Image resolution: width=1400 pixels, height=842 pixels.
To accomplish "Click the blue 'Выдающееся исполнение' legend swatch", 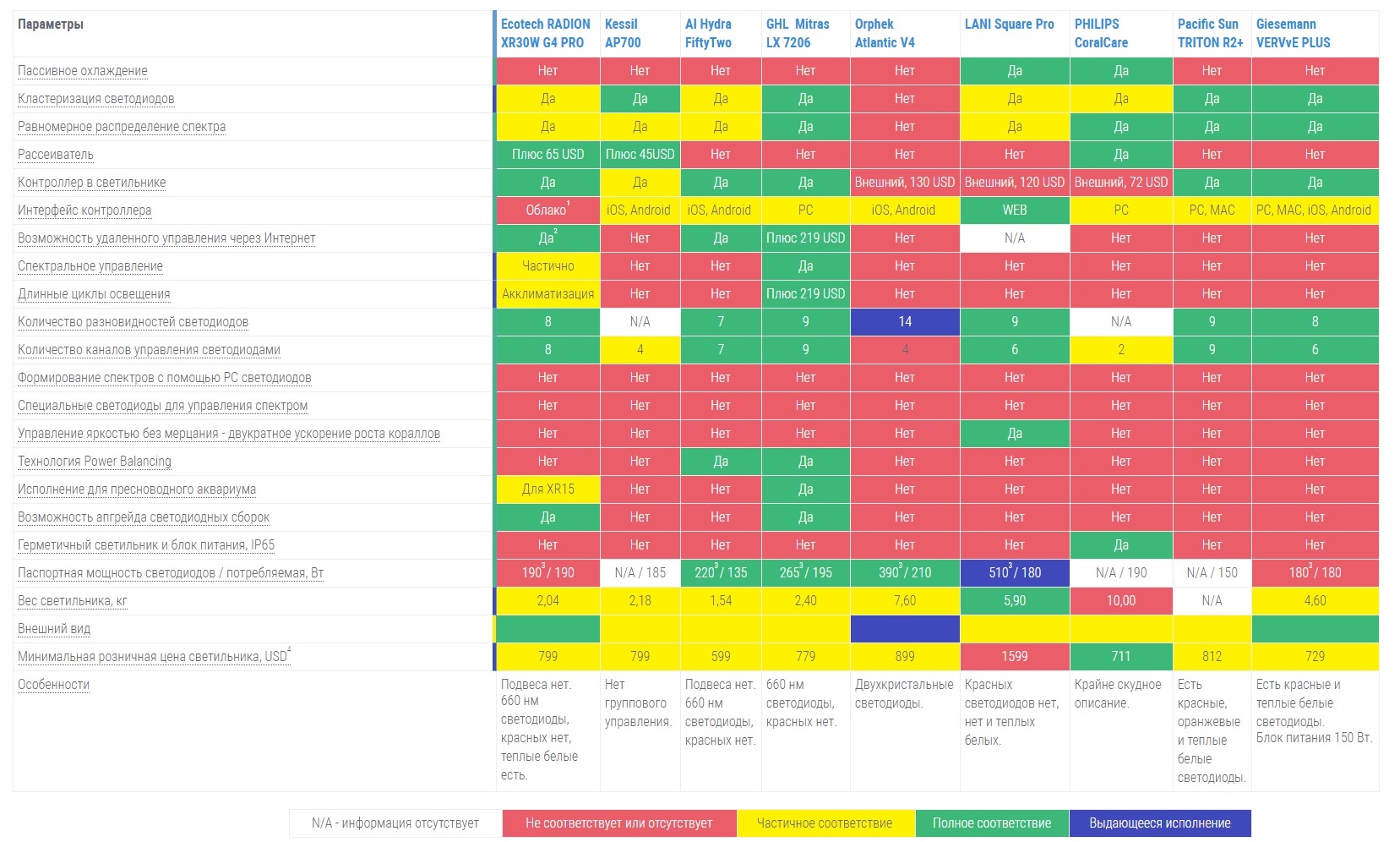I will pyautogui.click(x=1159, y=823).
